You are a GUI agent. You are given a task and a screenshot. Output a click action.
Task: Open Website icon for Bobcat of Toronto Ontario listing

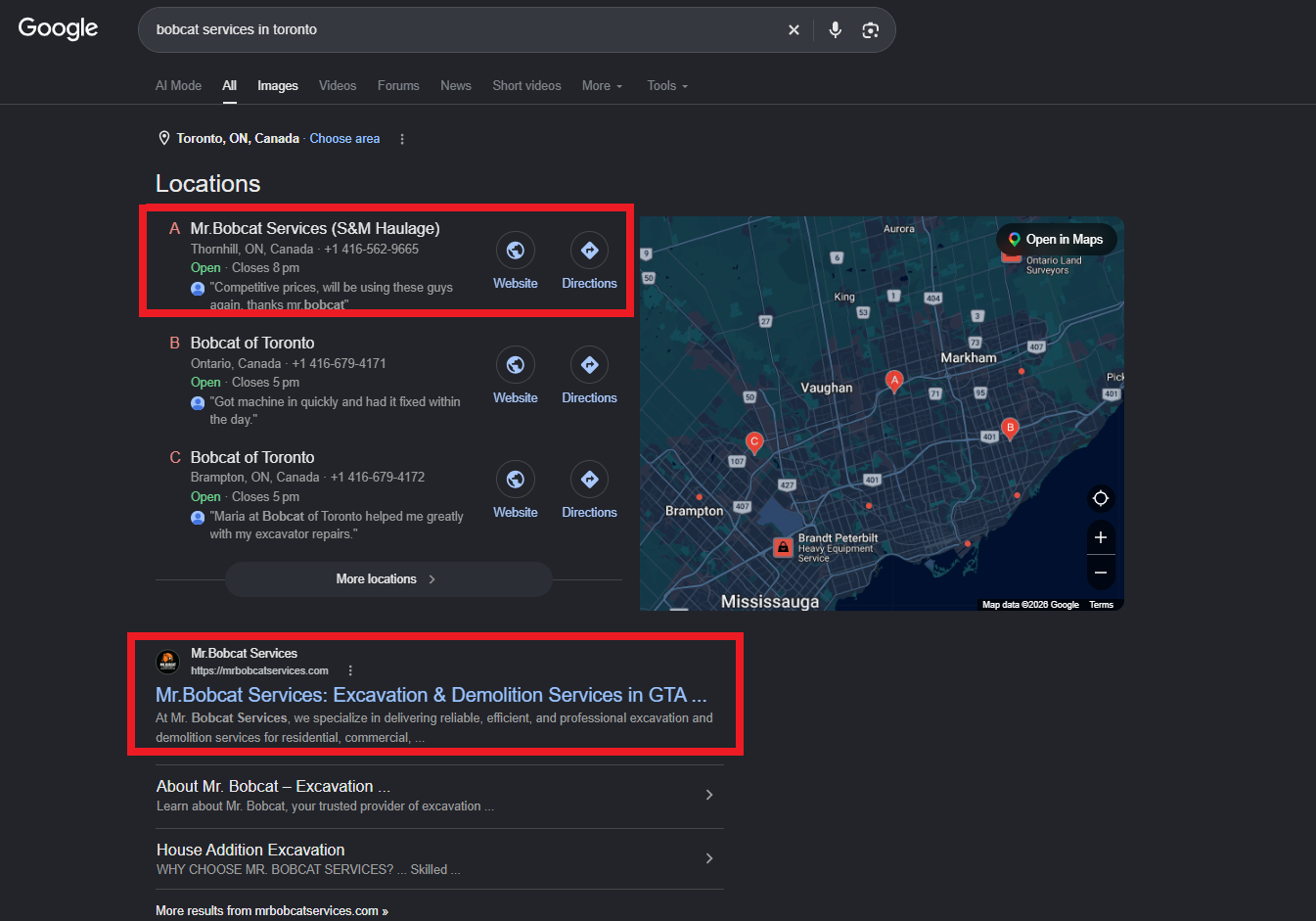pos(516,365)
